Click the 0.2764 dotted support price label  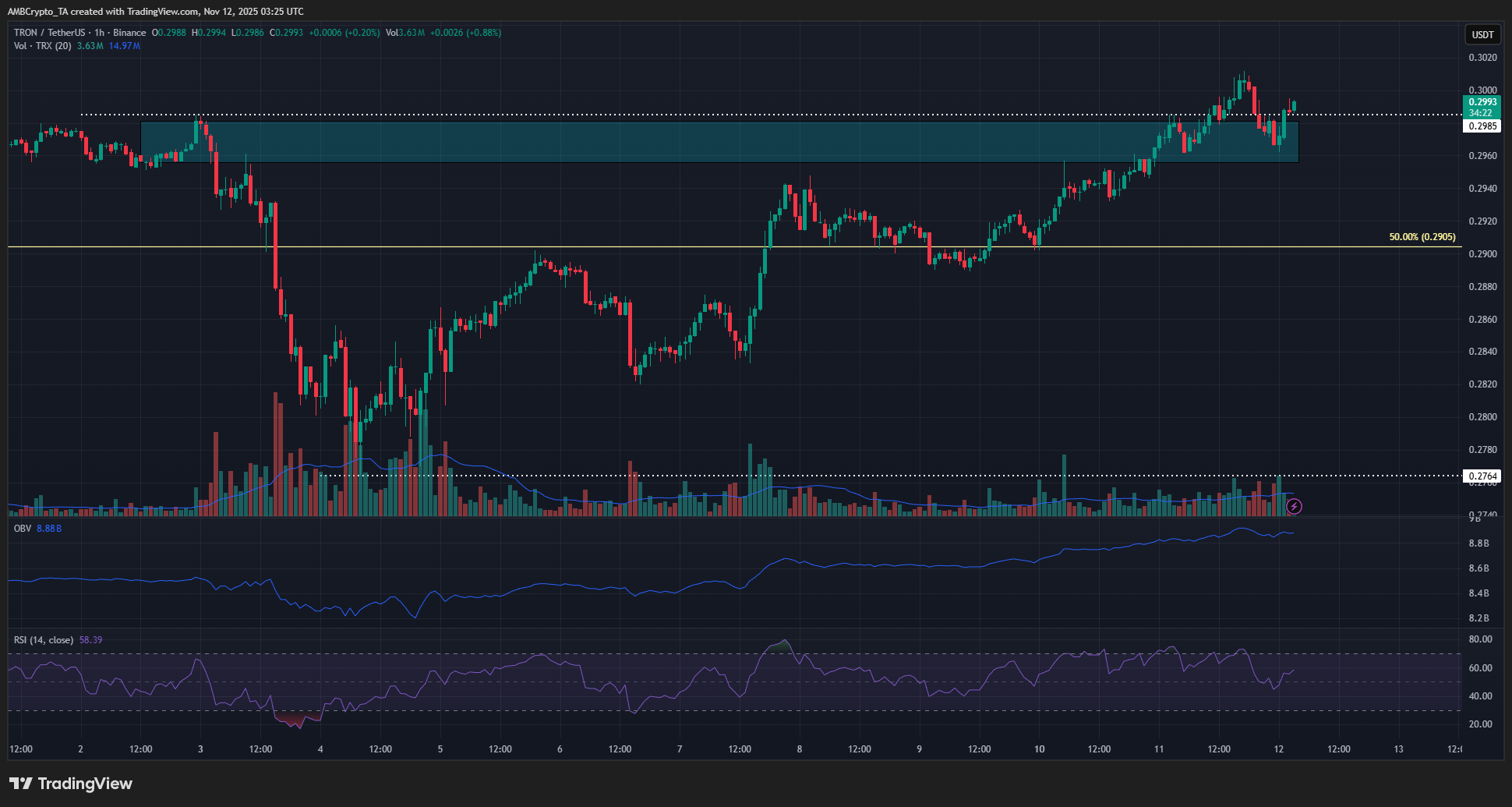(x=1482, y=476)
